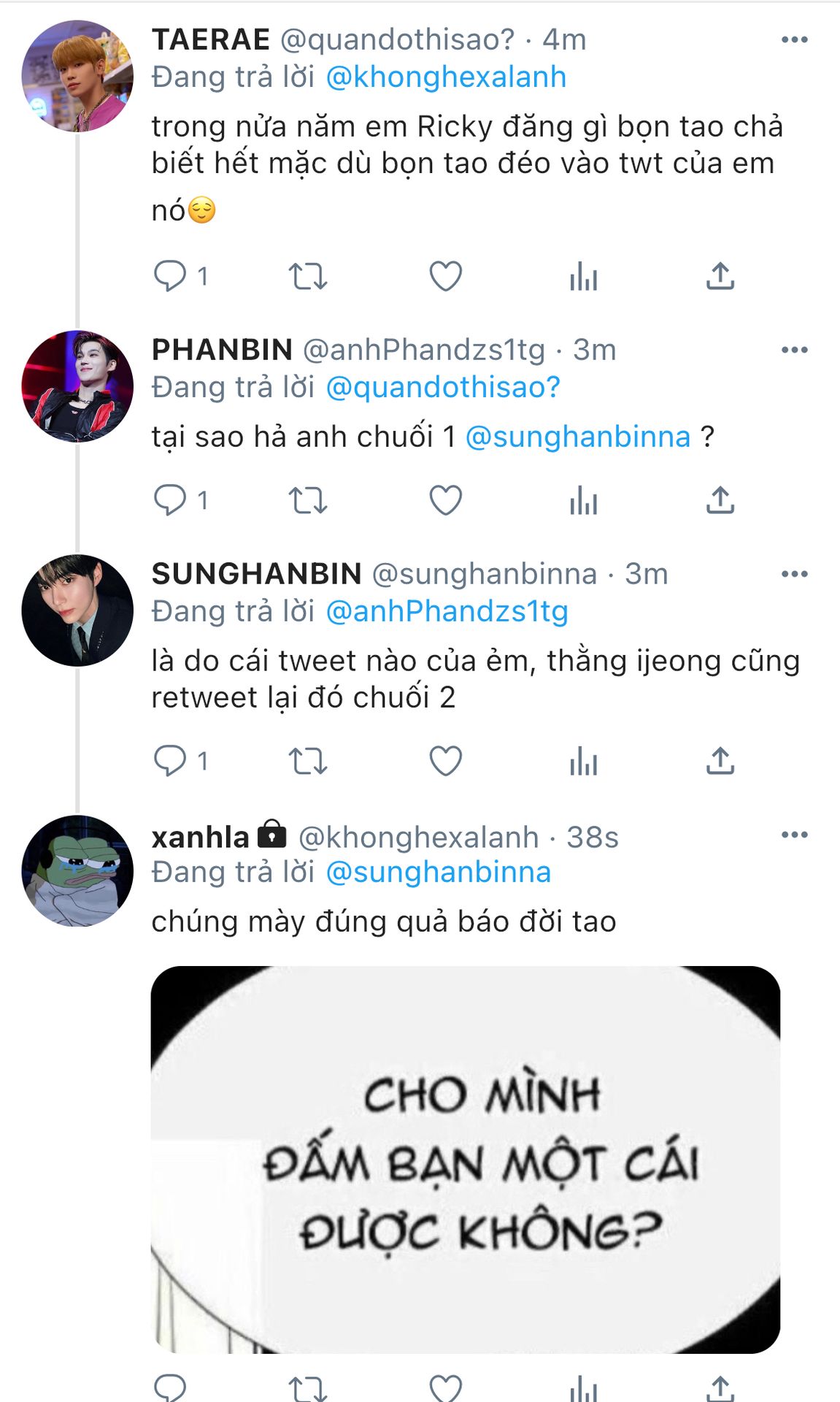Like SUNGHANBIN's tweet mentioning ijeong

445,761
